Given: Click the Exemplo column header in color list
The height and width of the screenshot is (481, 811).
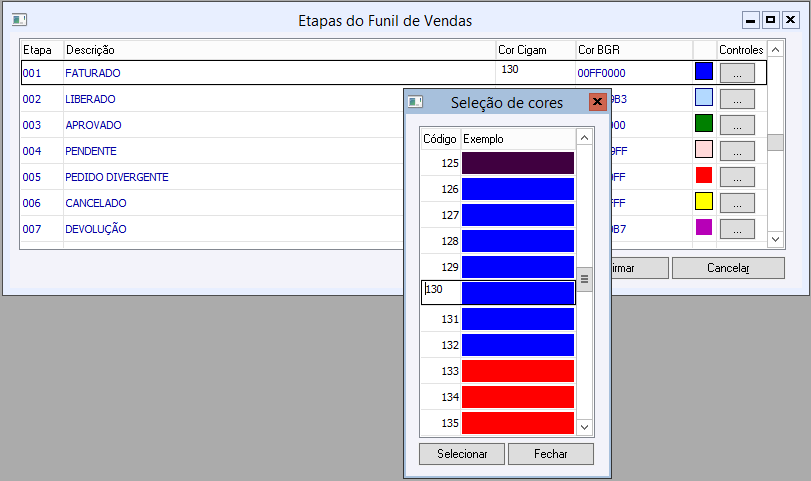Looking at the screenshot, I should pos(518,139).
